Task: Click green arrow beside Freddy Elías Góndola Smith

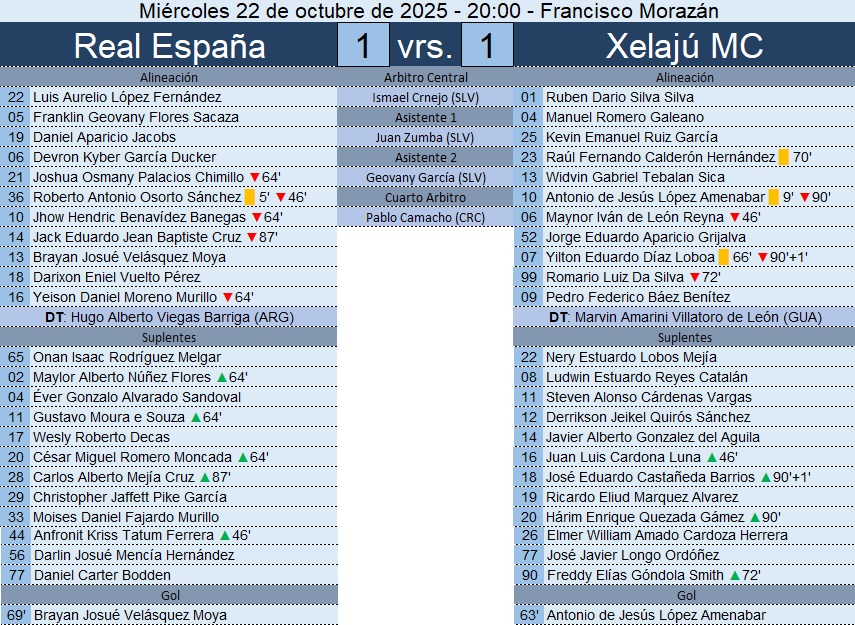Action: coord(735,575)
